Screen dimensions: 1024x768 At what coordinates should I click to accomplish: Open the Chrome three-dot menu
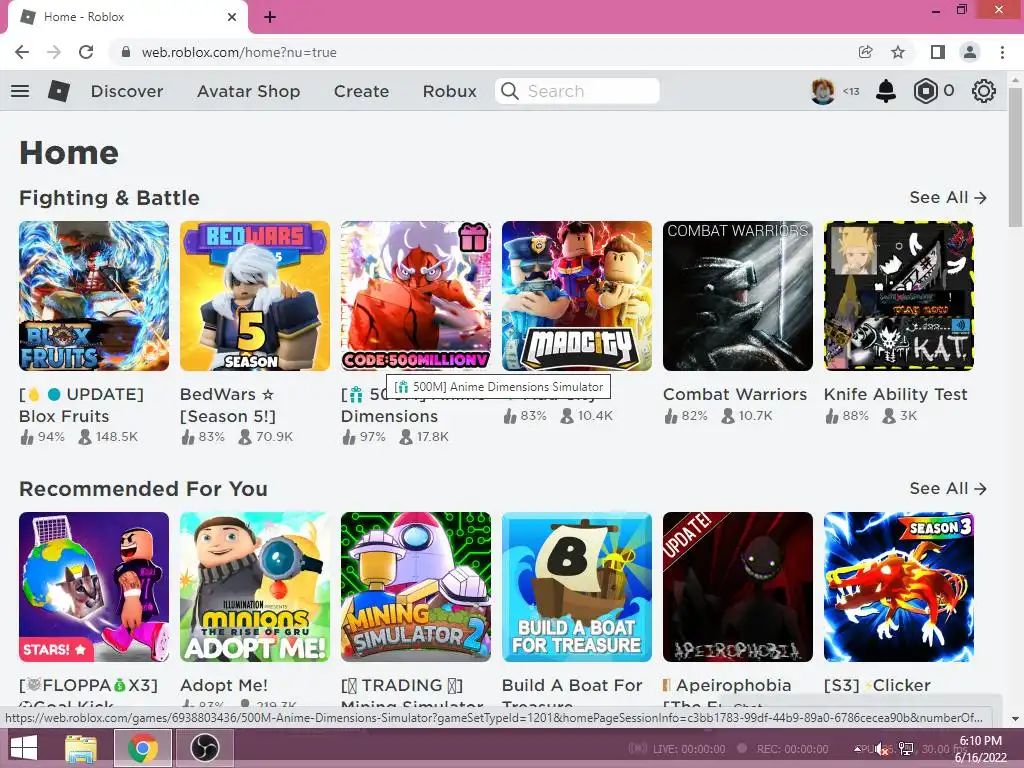(x=1002, y=52)
